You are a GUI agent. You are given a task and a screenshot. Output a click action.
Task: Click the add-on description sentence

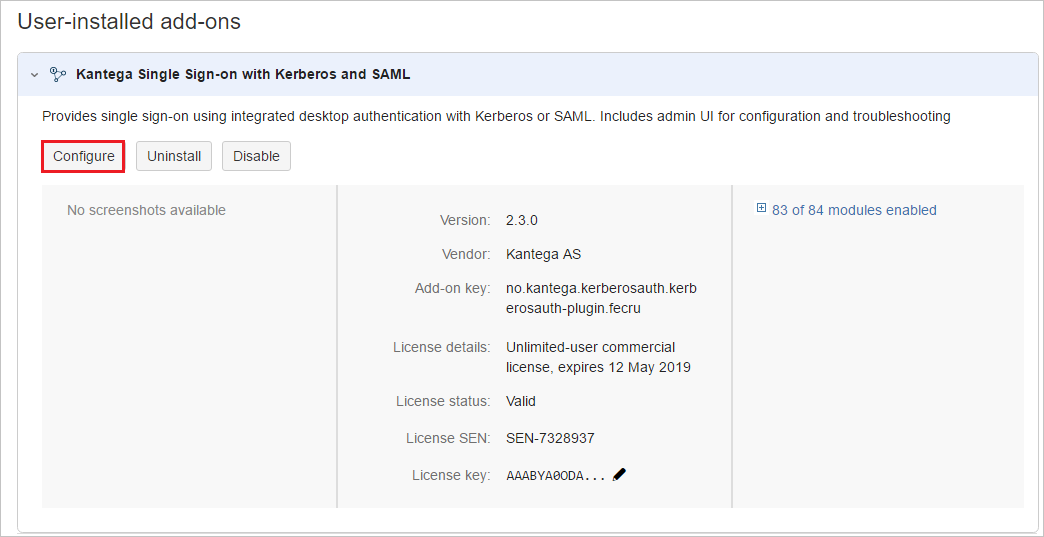point(496,116)
